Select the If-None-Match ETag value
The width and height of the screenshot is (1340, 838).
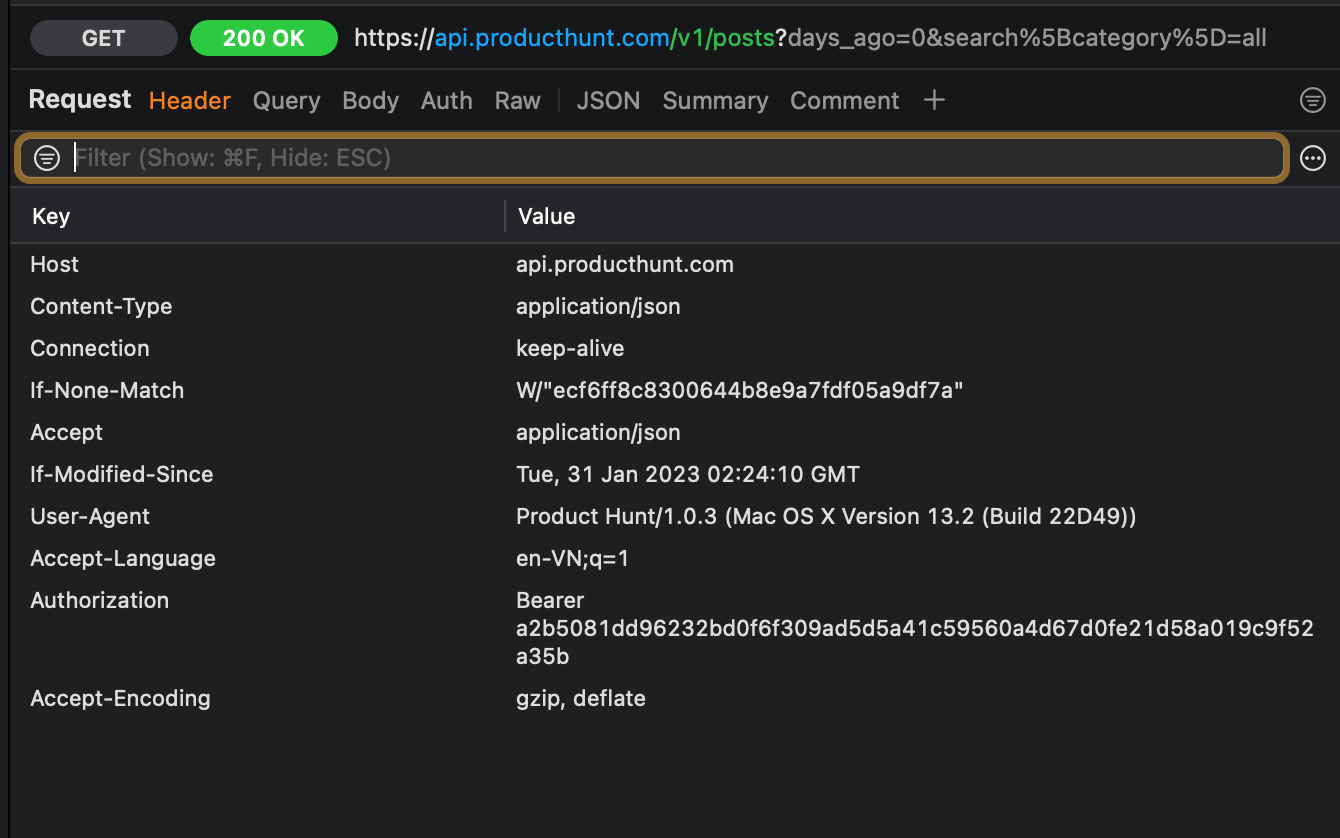(740, 390)
